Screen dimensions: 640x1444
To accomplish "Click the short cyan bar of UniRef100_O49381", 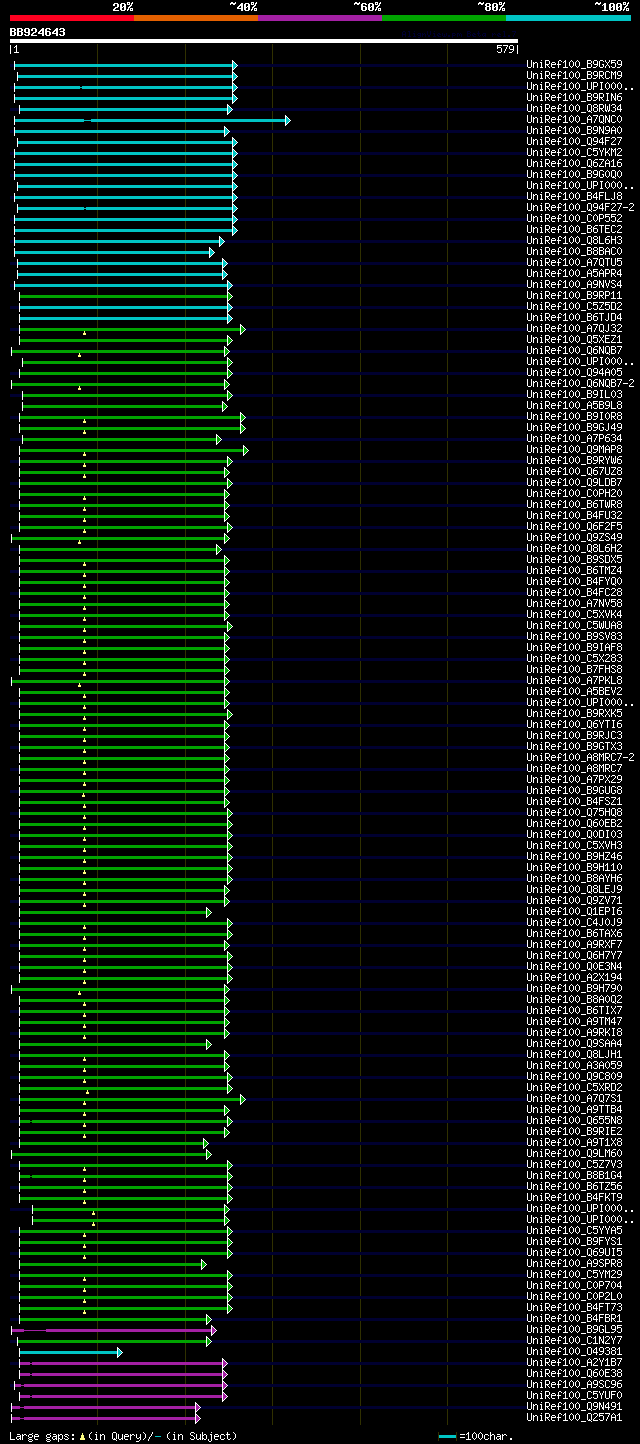I will pos(70,1352).
